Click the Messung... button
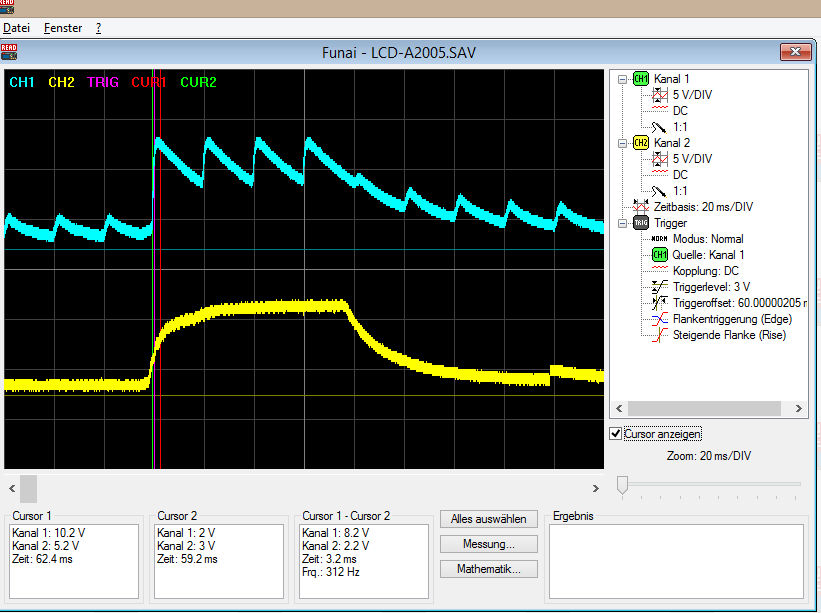Screen dimensions: 821x613 489,544
